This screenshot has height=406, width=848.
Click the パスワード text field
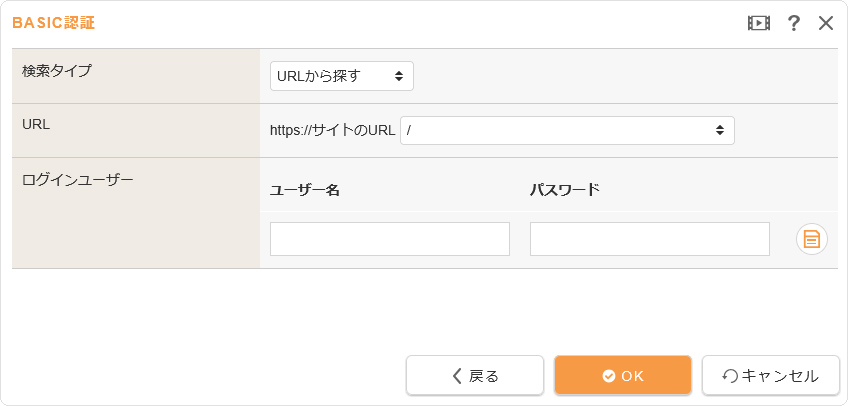click(649, 239)
